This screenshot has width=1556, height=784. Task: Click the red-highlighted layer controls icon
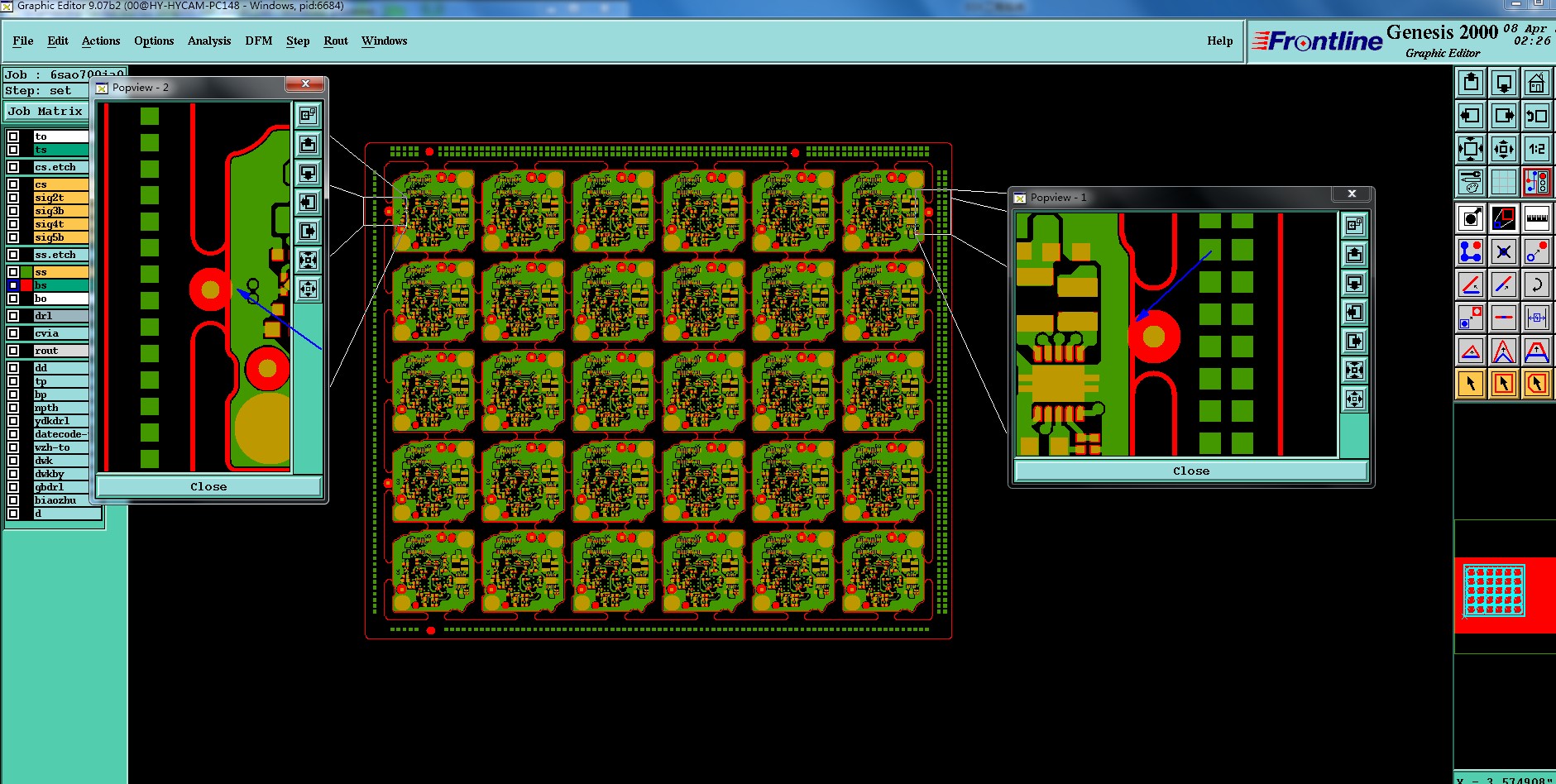pyautogui.click(x=1537, y=182)
